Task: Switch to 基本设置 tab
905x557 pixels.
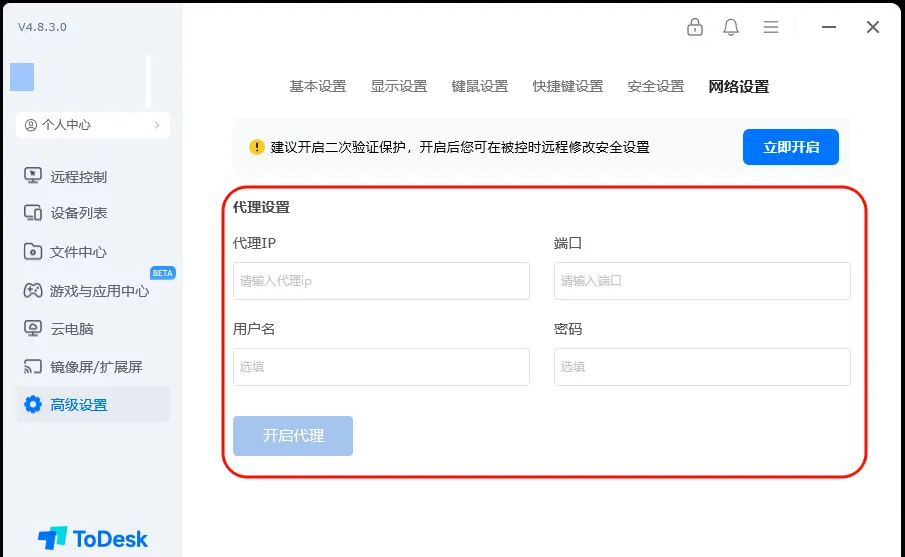Action: click(318, 87)
